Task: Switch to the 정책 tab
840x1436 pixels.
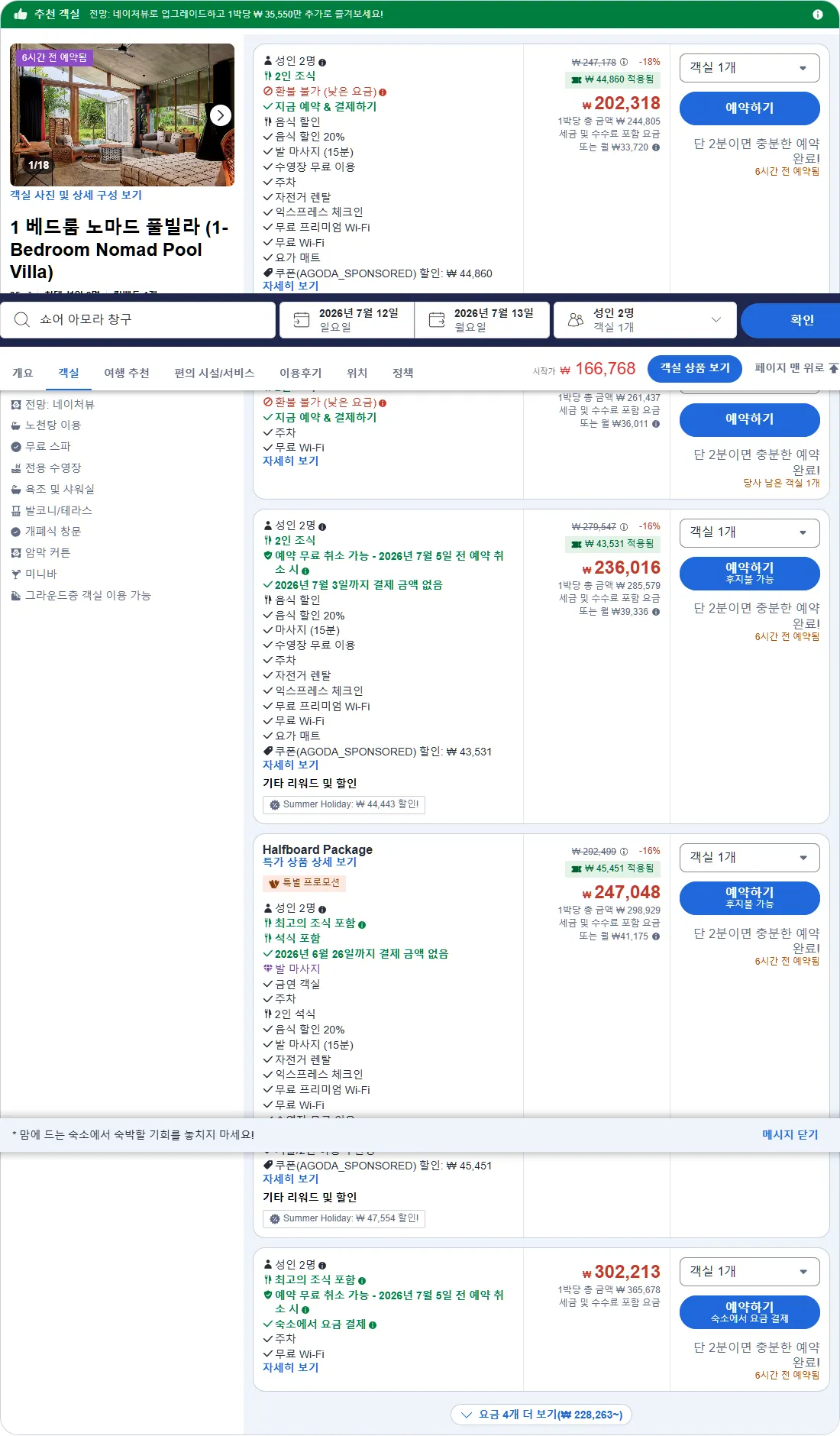Action: pyautogui.click(x=403, y=374)
